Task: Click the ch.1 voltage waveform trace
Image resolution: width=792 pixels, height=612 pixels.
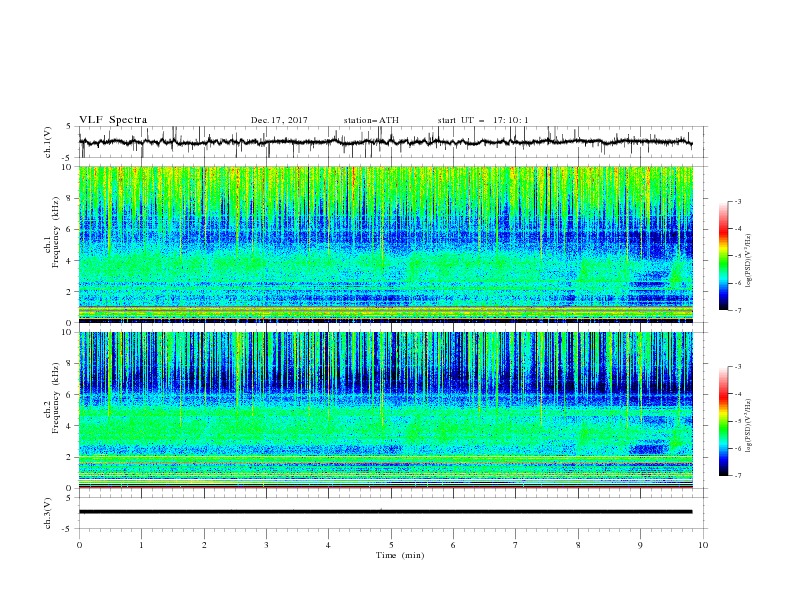Action: [385, 142]
